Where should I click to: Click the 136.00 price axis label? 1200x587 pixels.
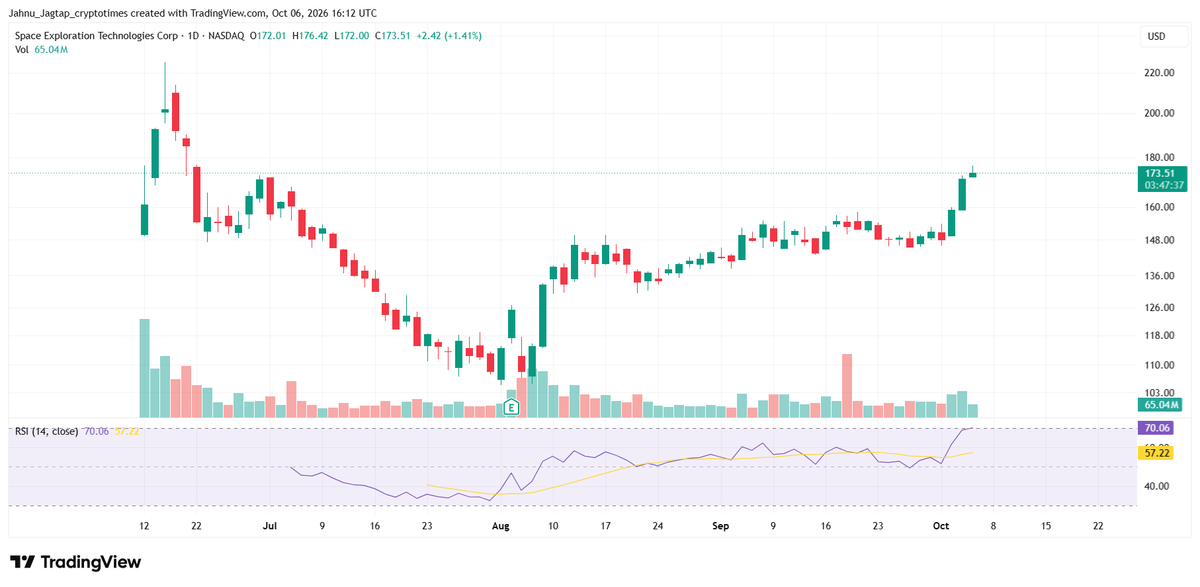pos(1159,276)
